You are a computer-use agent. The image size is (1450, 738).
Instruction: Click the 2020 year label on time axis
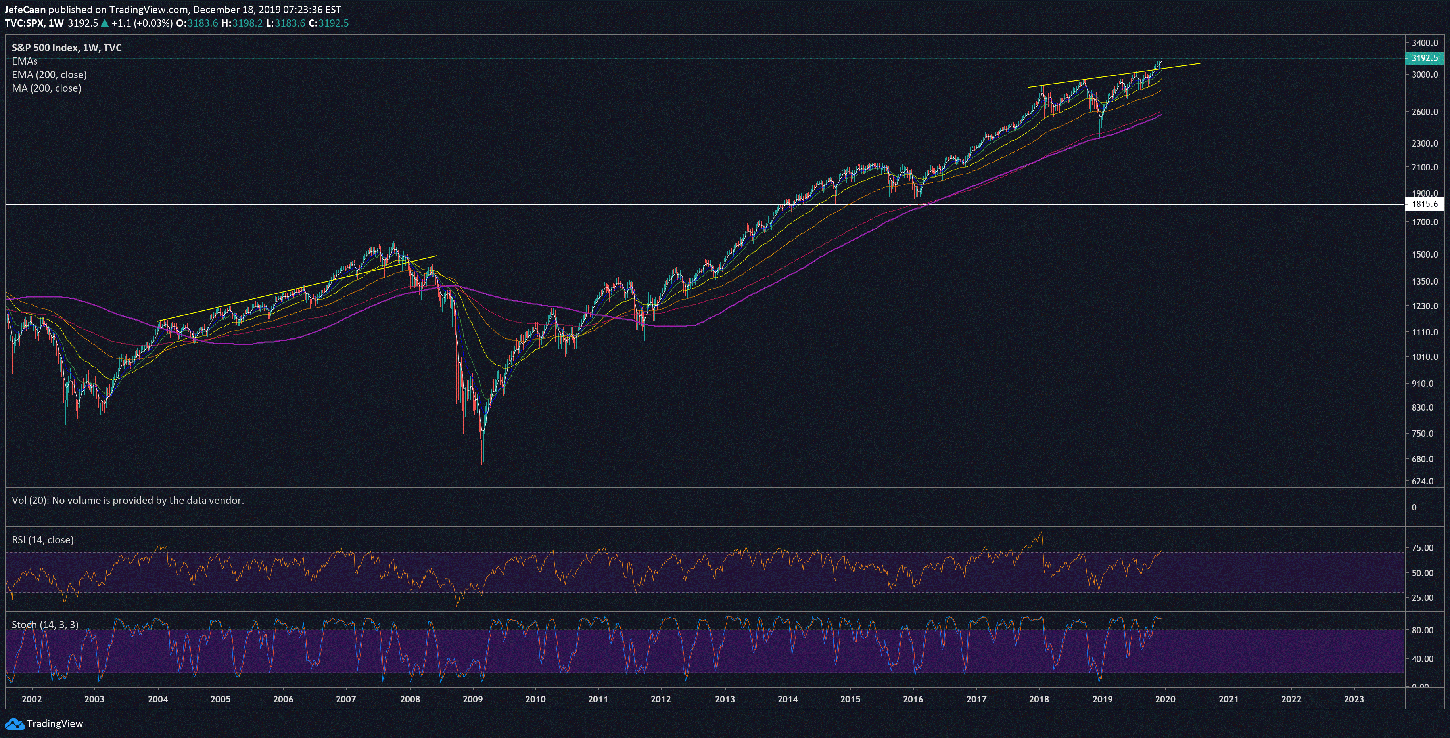(x=1165, y=700)
